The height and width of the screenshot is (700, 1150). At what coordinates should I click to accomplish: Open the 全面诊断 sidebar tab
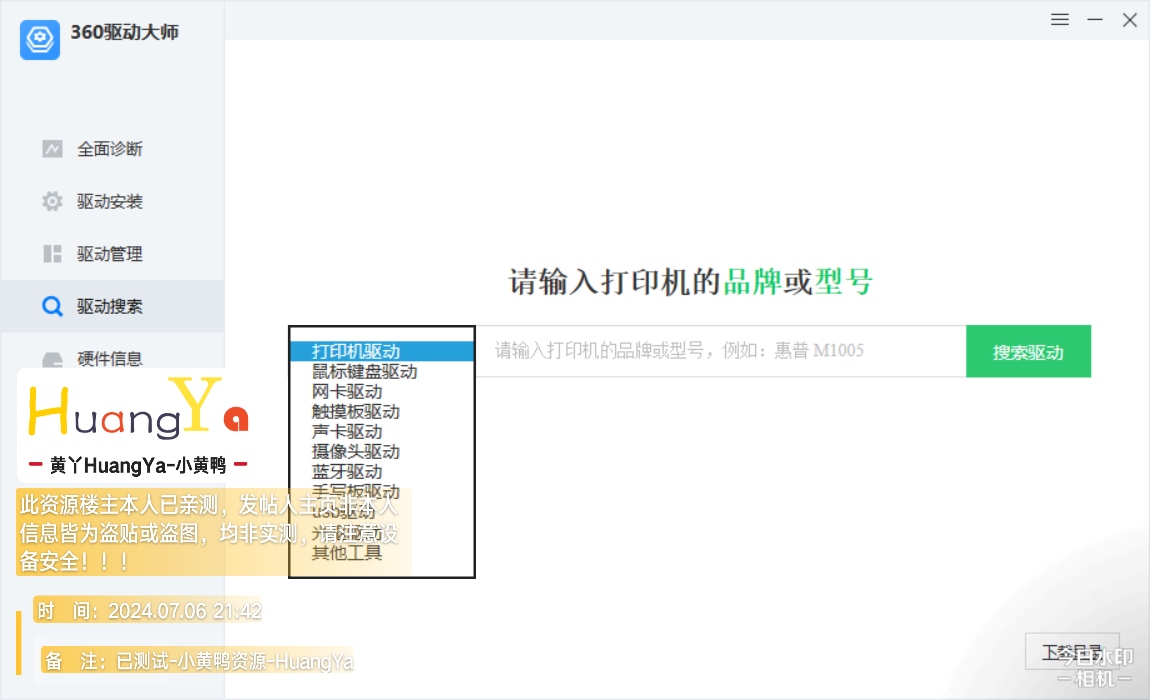coord(113,149)
